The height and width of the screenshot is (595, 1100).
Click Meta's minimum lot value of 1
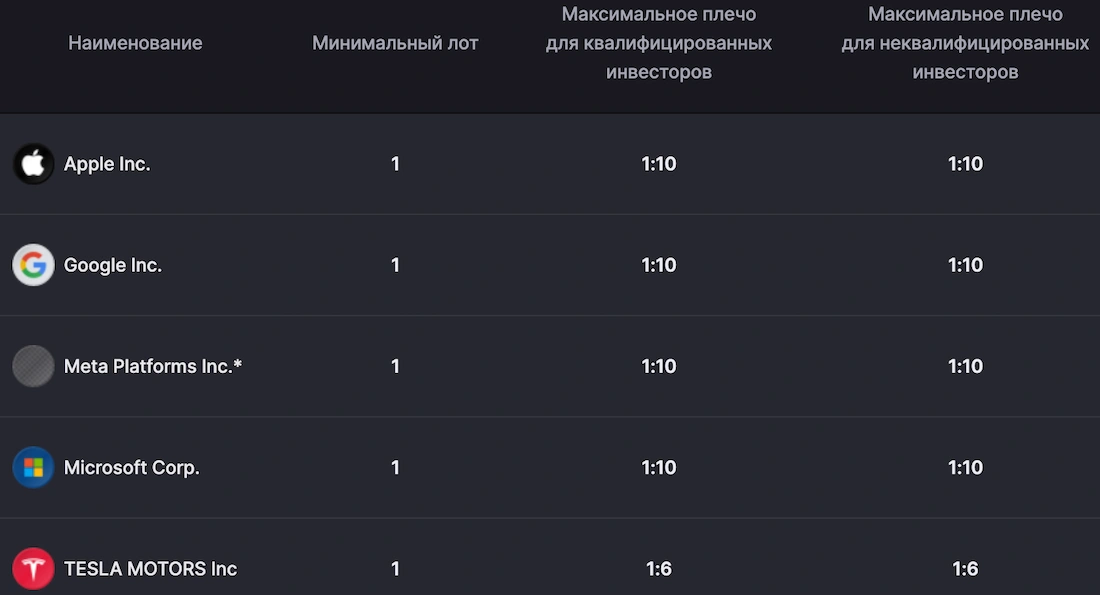click(x=395, y=366)
